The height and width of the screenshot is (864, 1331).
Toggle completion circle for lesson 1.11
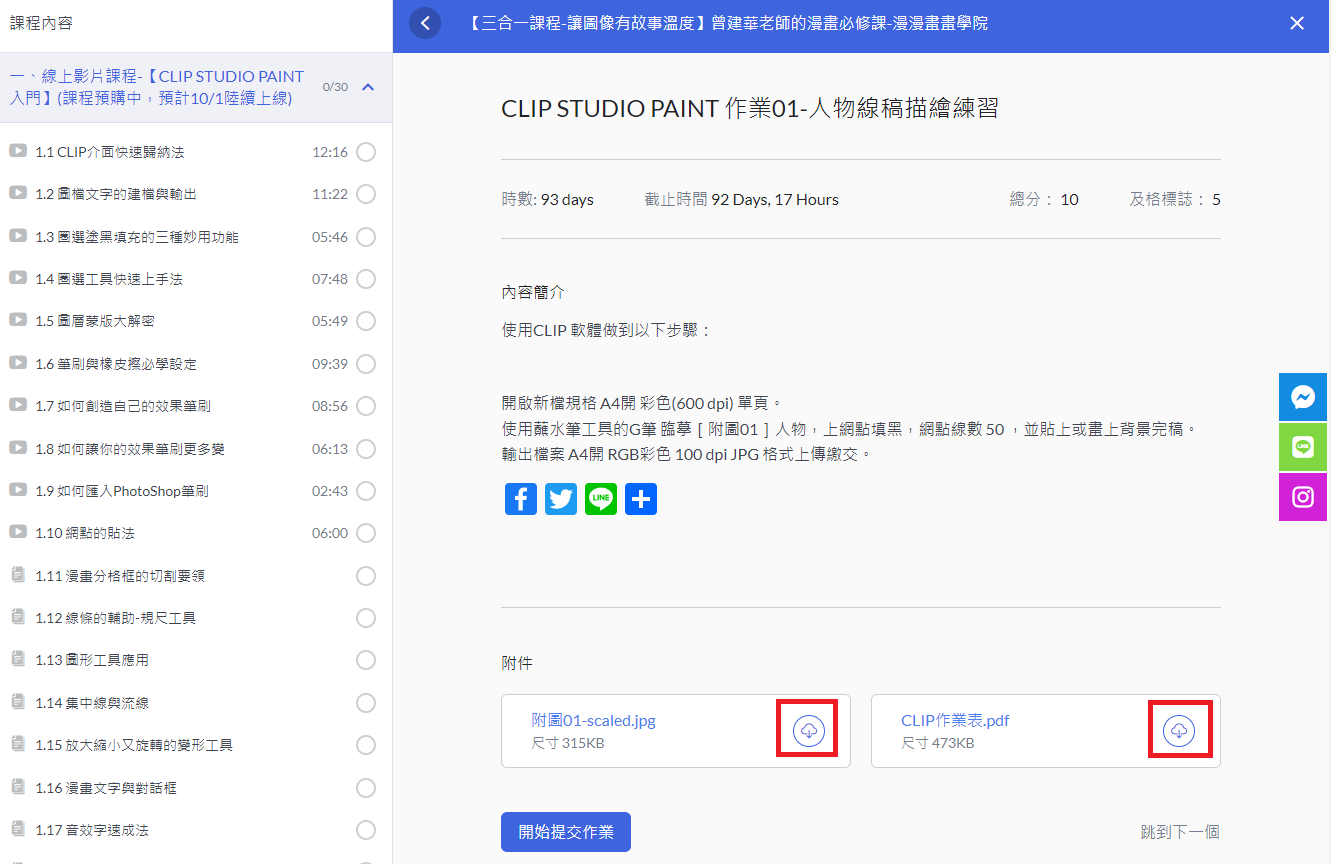366,576
